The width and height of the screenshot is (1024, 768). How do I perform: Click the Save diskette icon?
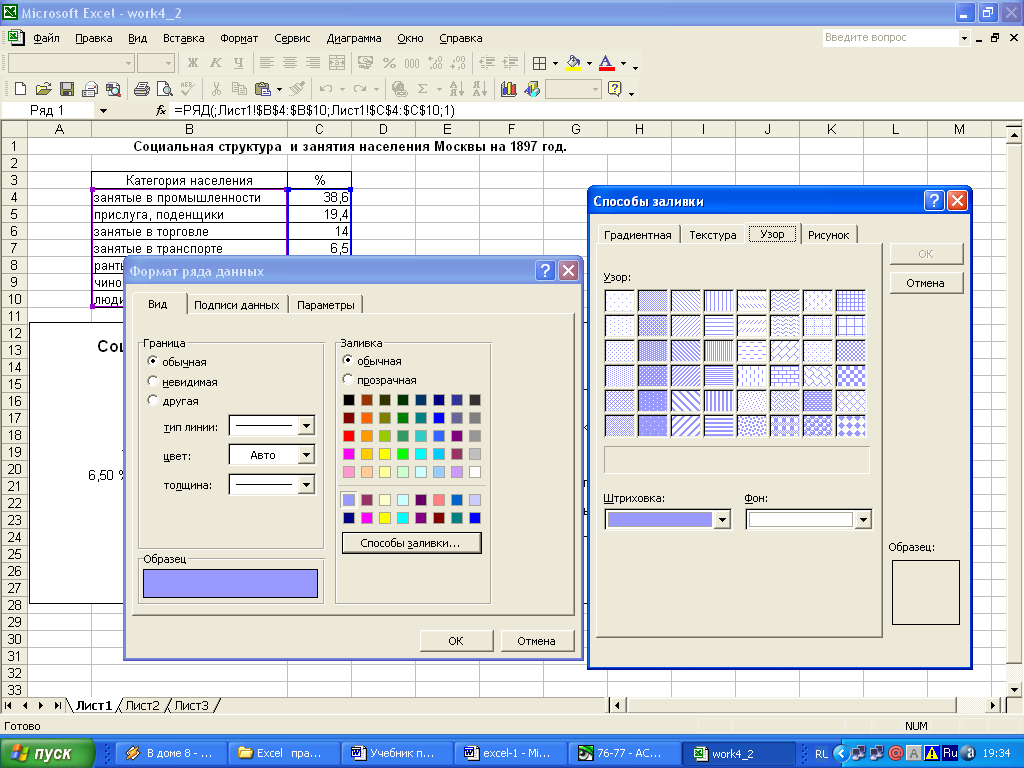click(x=67, y=89)
